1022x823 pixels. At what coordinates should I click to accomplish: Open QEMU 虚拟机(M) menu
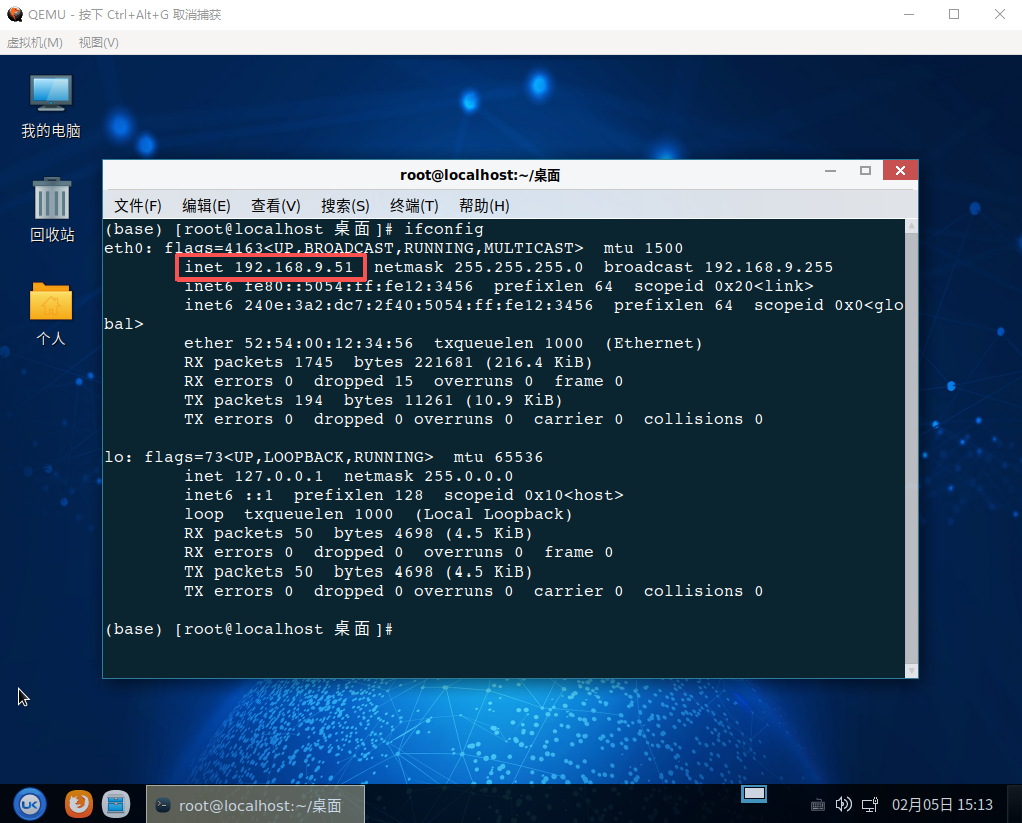pyautogui.click(x=35, y=42)
